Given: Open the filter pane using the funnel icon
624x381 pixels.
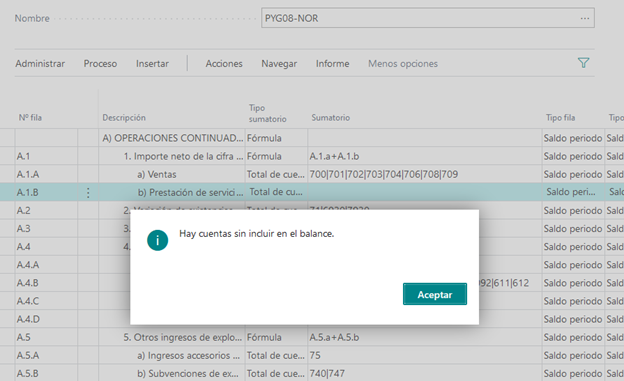Looking at the screenshot, I should 583,63.
